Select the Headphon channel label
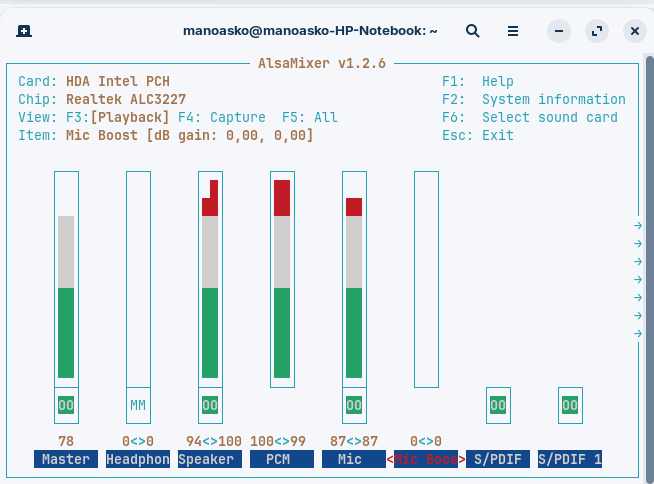Screen dimensions: 654x484 tap(138, 459)
